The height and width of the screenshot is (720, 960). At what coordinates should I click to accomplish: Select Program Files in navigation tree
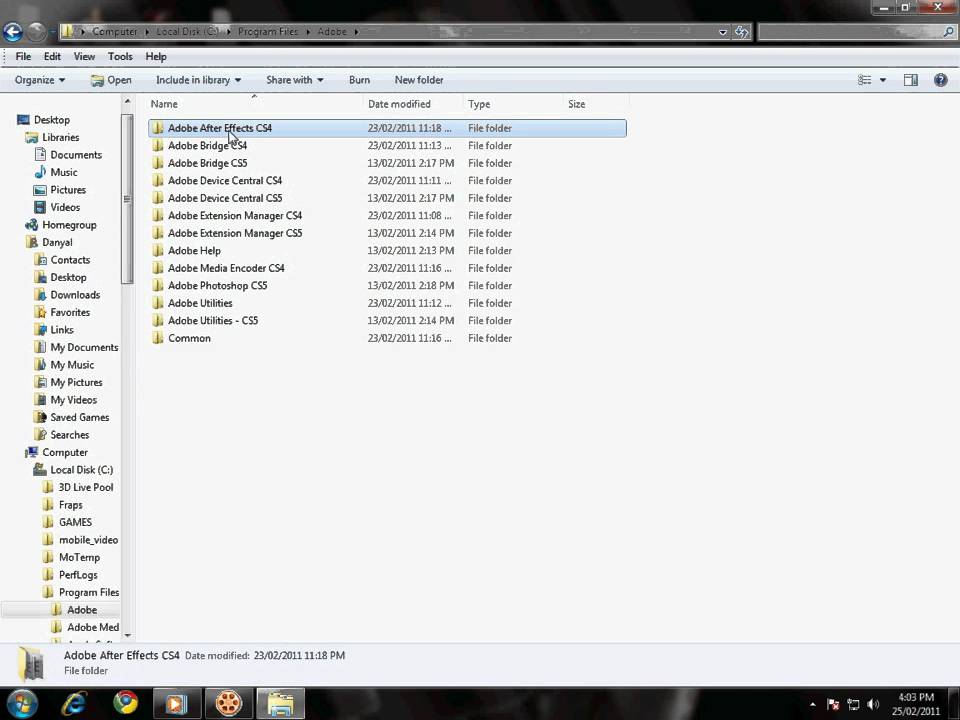[x=89, y=593]
